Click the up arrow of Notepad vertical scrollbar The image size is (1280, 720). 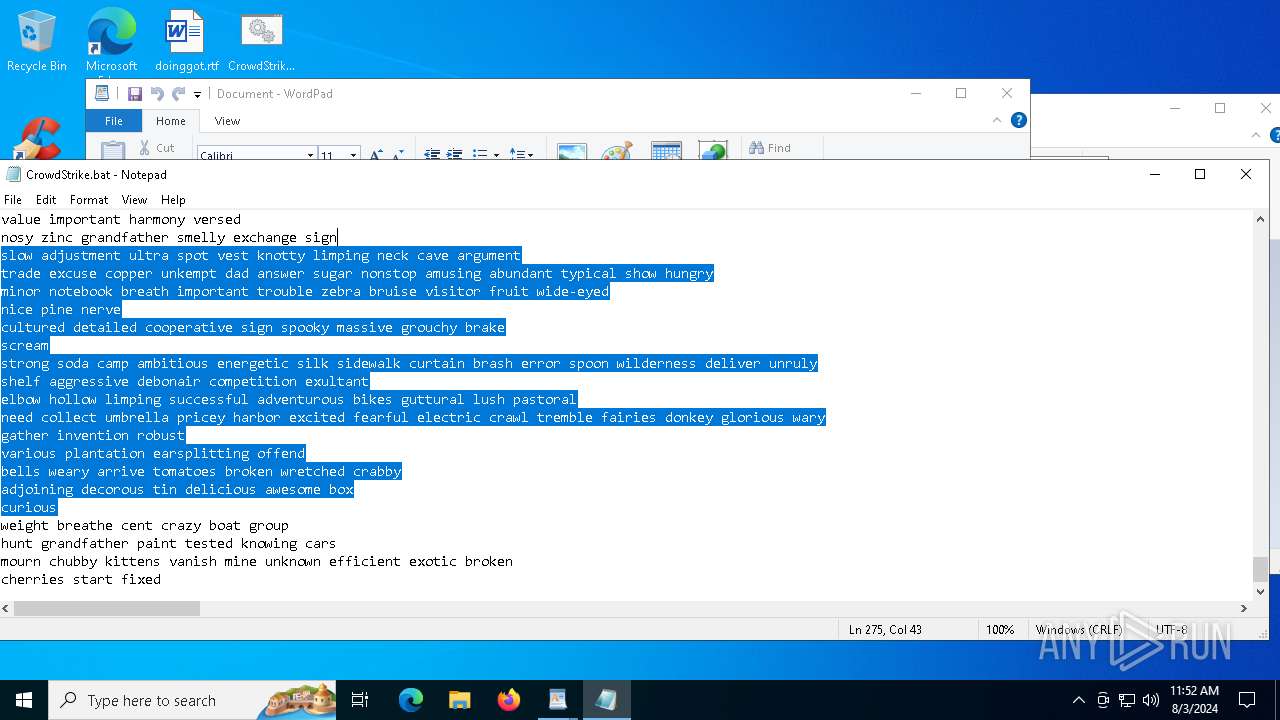[1260, 219]
